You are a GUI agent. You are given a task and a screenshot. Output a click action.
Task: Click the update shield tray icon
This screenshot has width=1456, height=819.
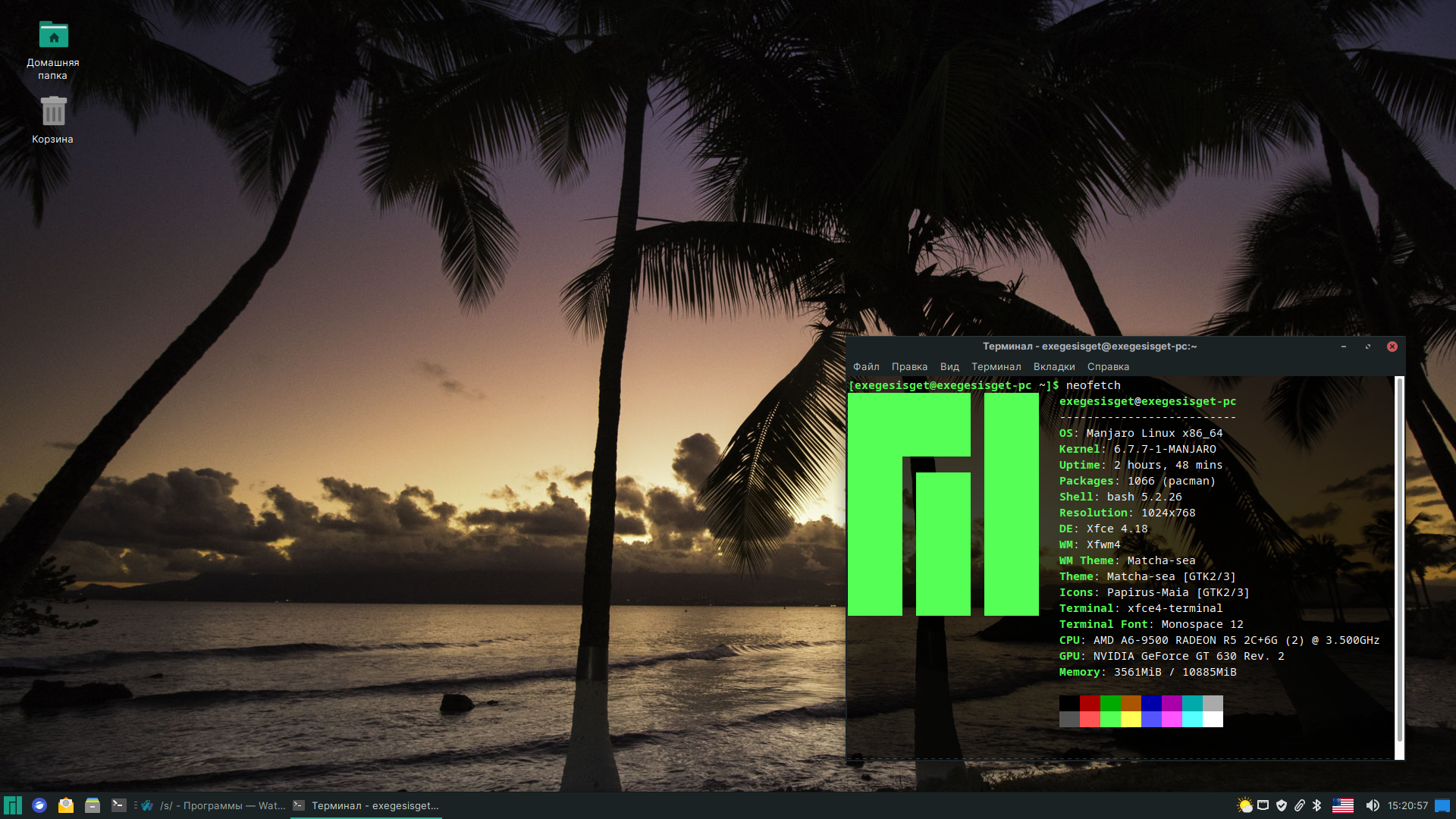click(x=1282, y=805)
